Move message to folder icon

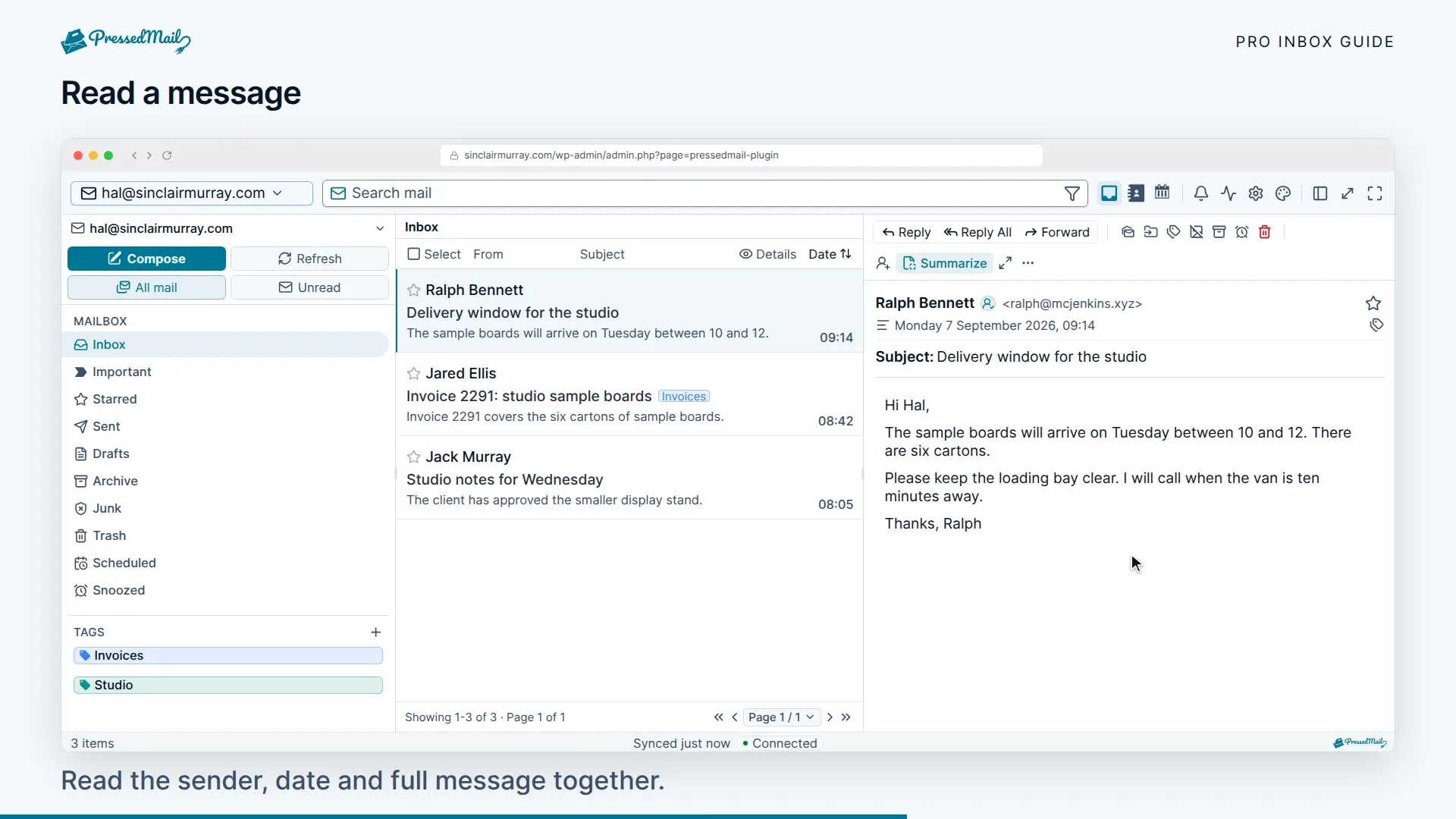pyautogui.click(x=1150, y=232)
